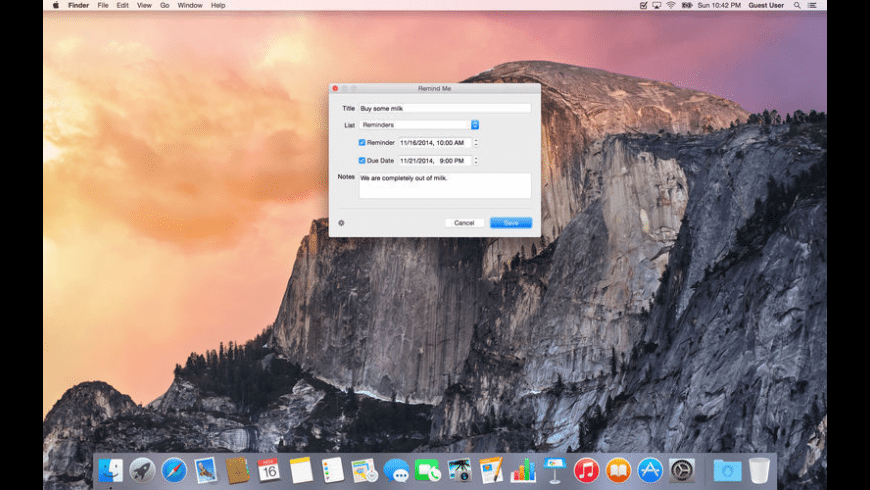Open Spotlight search magnifier icon
The width and height of the screenshot is (870, 490).
click(797, 5)
